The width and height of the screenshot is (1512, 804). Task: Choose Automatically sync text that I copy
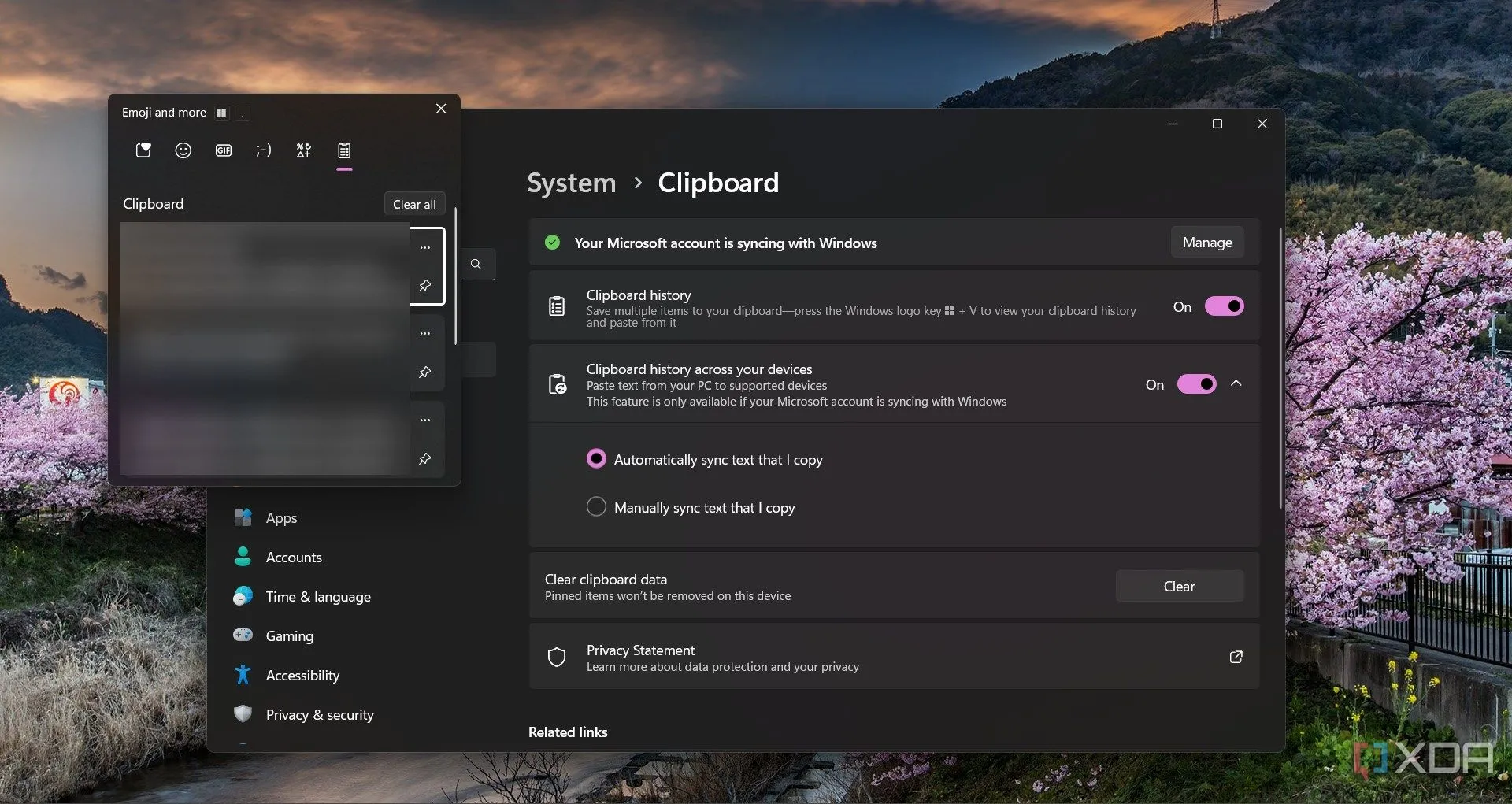[x=597, y=459]
